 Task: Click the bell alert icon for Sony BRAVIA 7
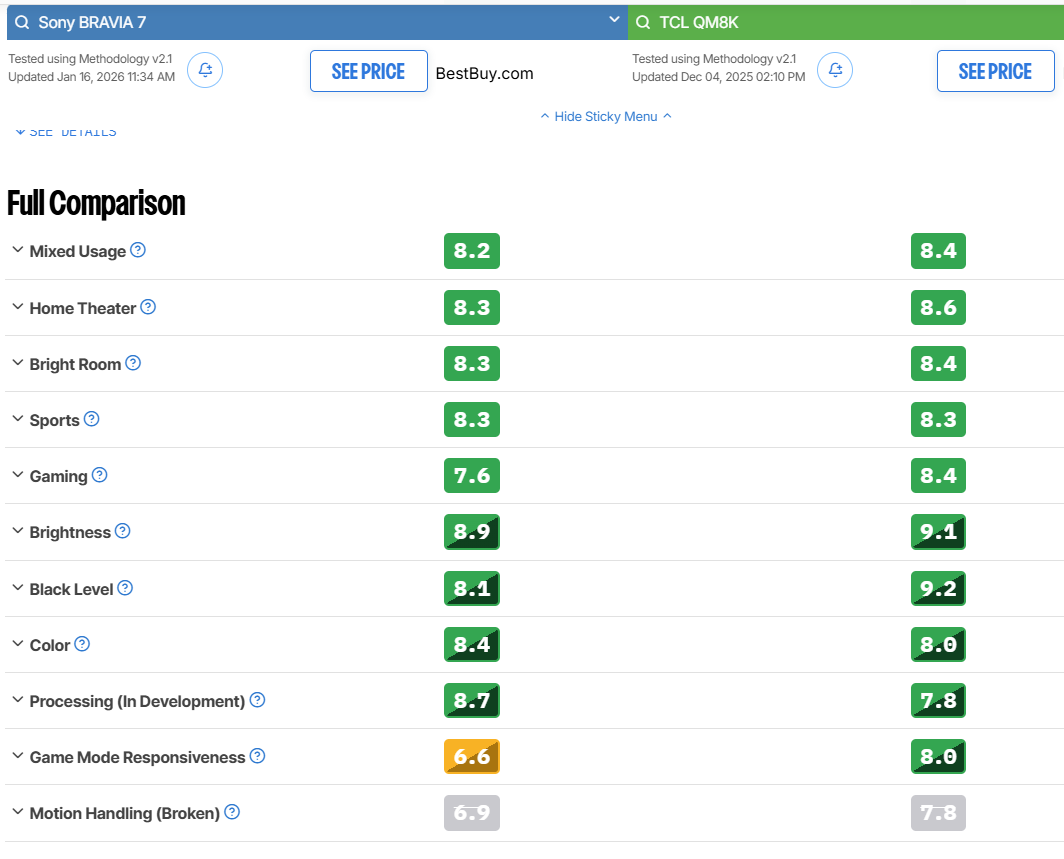(205, 70)
